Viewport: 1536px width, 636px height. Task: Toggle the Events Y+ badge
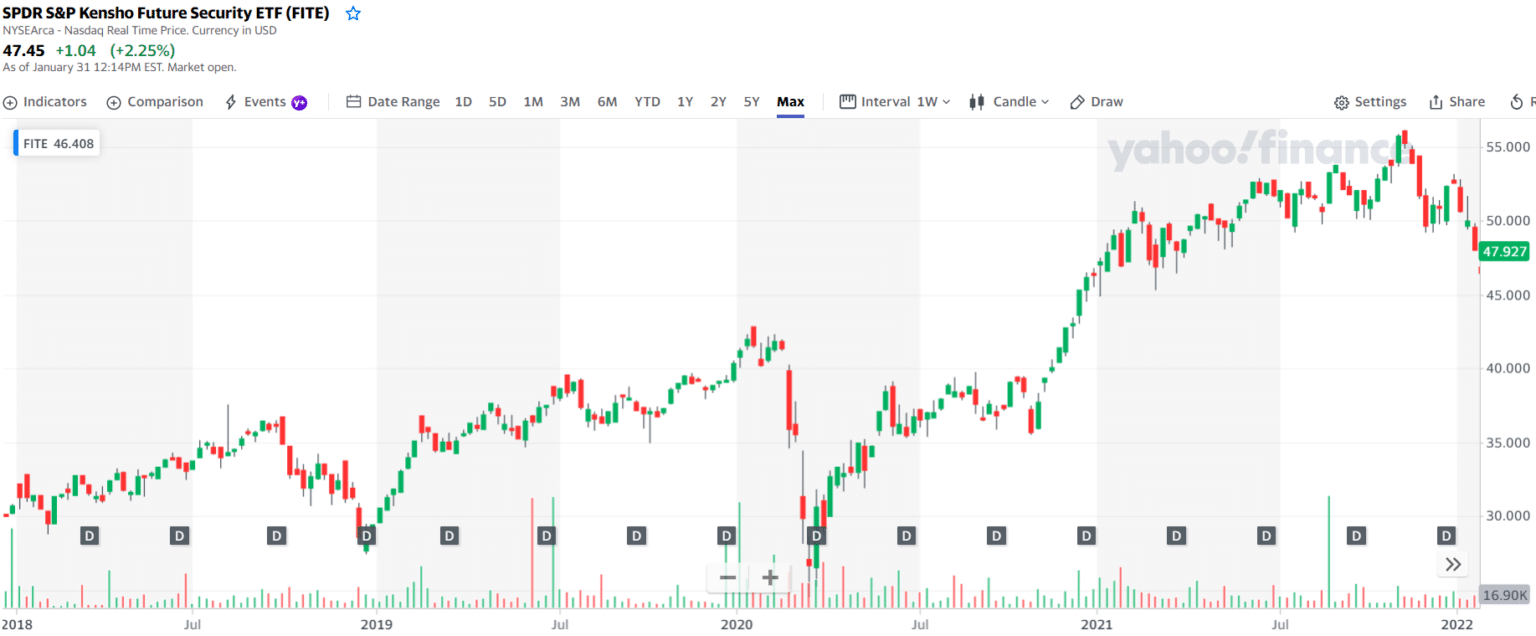(x=297, y=101)
